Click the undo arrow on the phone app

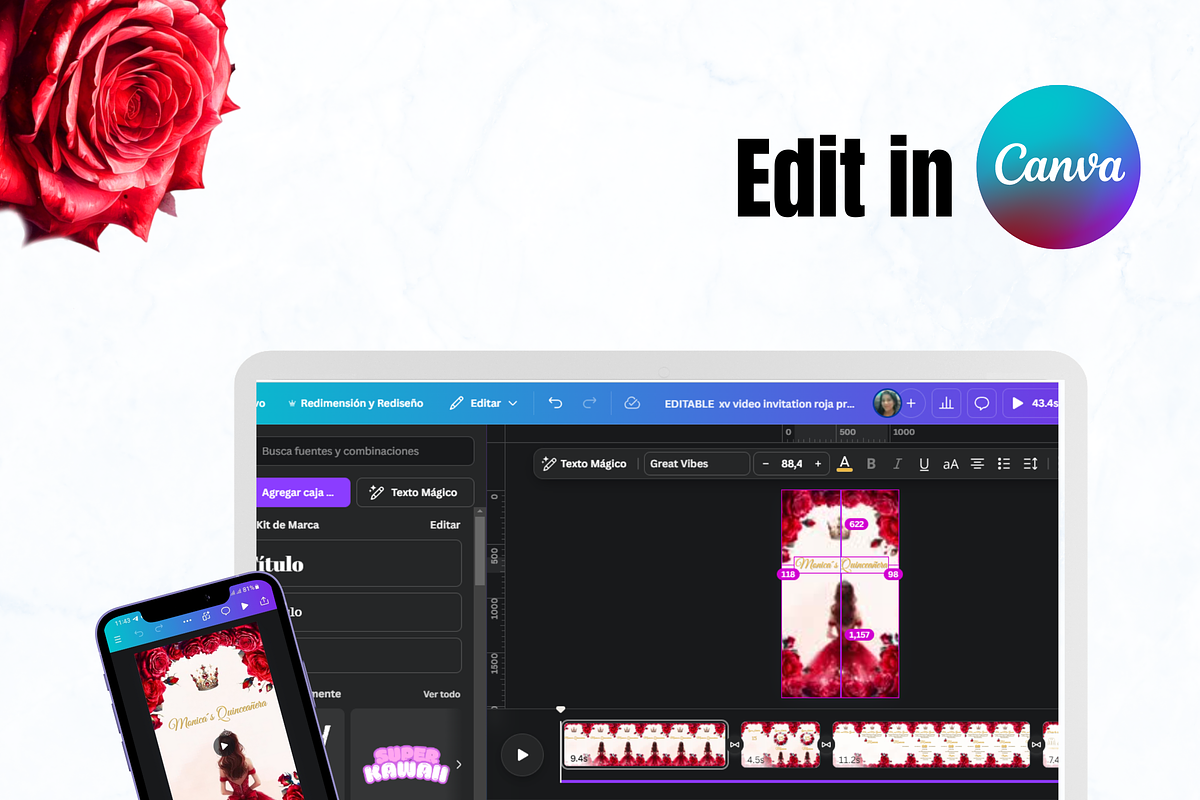point(139,633)
